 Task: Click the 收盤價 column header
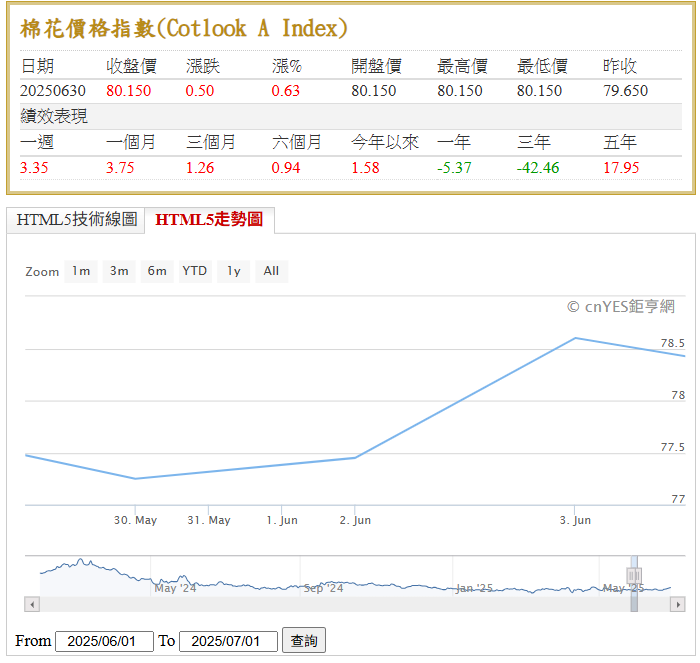point(131,66)
